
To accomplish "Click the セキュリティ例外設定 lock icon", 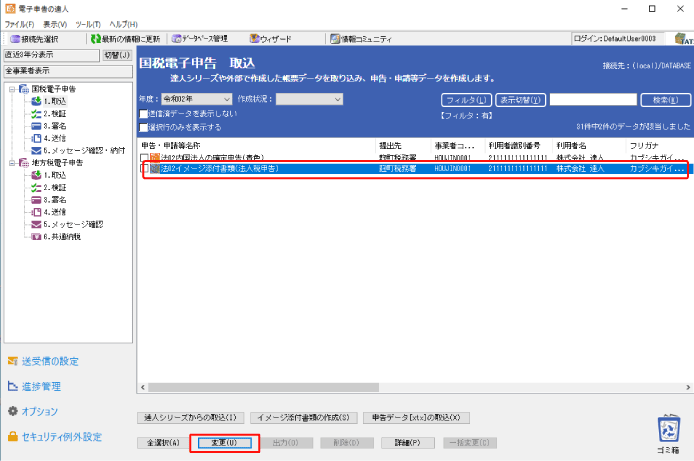I will [13, 436].
